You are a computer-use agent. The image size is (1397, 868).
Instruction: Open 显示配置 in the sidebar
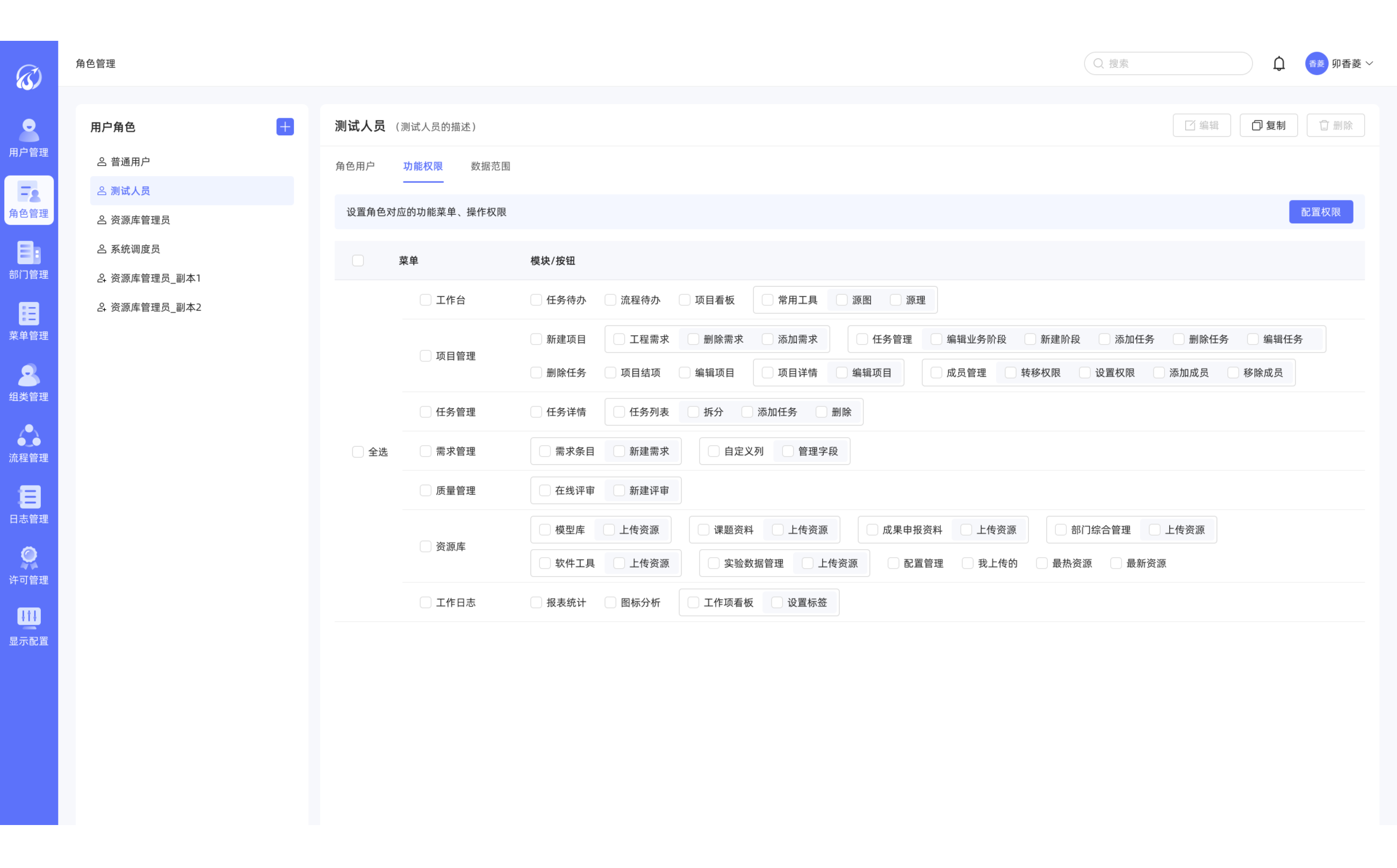(x=28, y=627)
